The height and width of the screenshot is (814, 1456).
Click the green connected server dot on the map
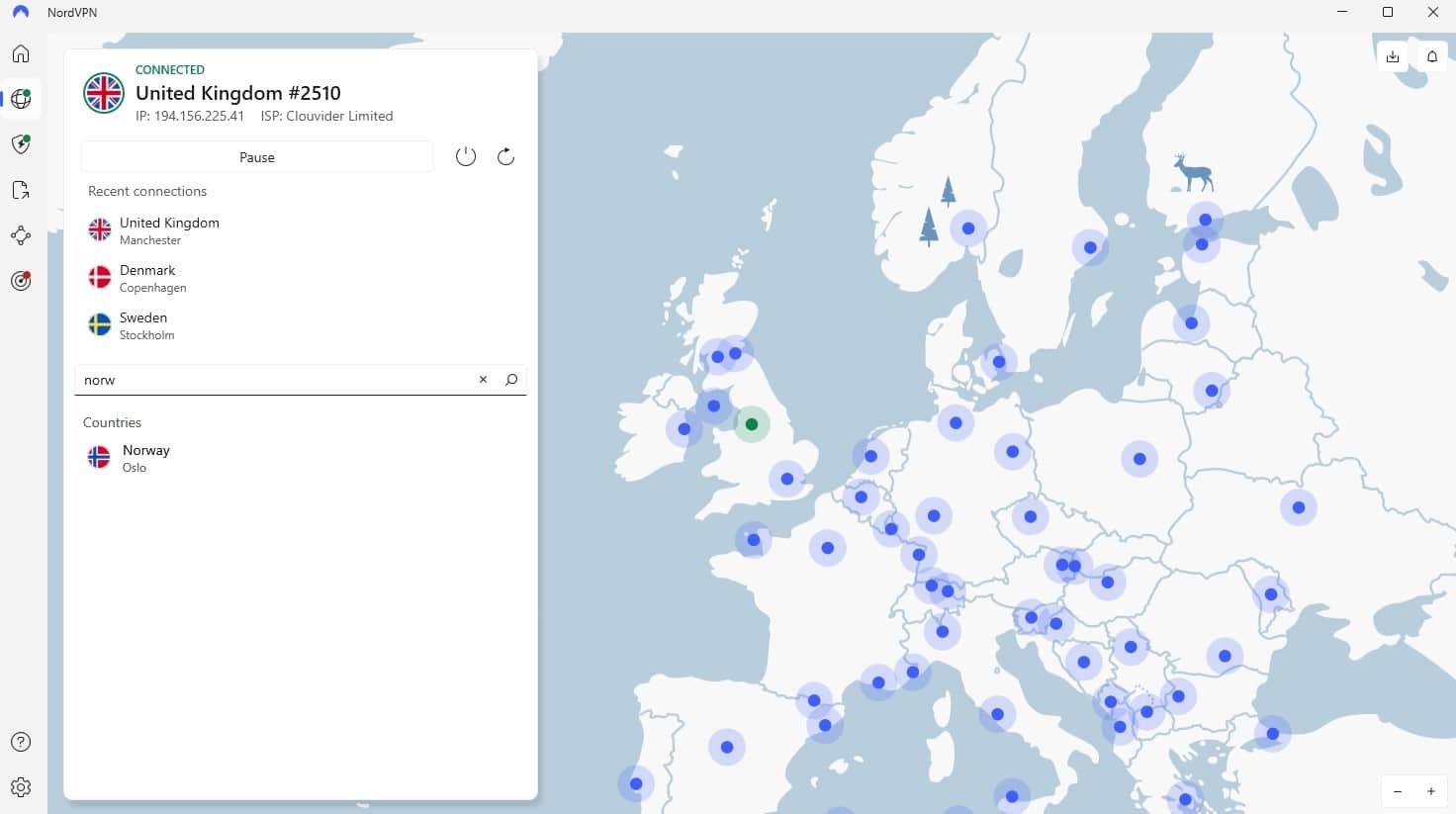click(x=752, y=424)
